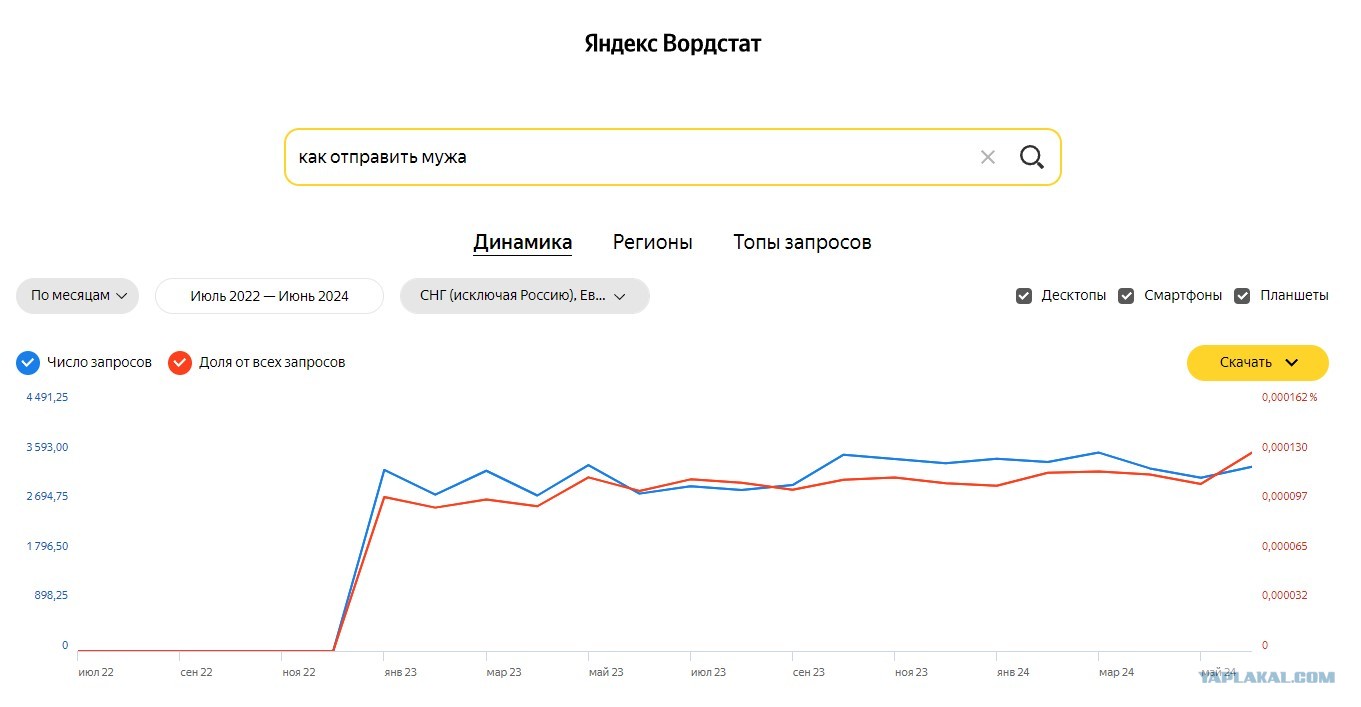Expand the СНГ region selector
The image size is (1361, 707).
pos(525,296)
